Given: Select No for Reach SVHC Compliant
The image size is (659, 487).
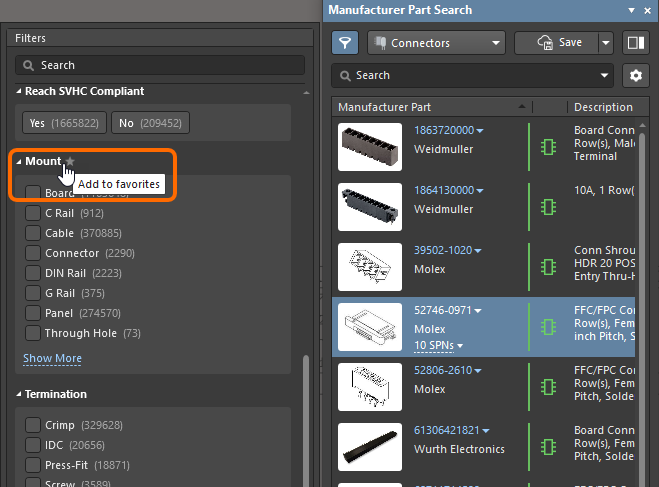Looking at the screenshot, I should (150, 123).
